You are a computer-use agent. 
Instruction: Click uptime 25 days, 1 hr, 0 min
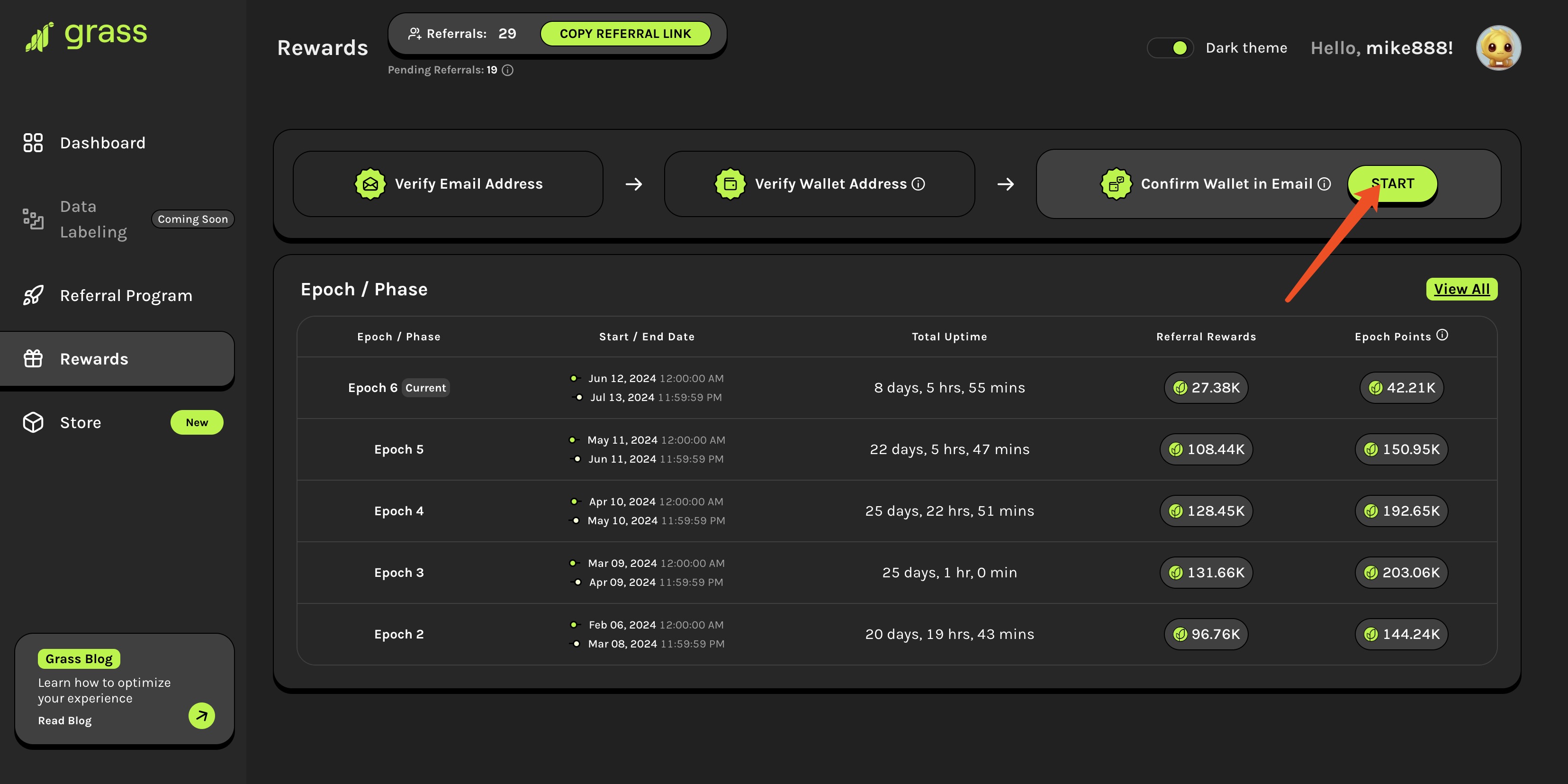(x=949, y=573)
